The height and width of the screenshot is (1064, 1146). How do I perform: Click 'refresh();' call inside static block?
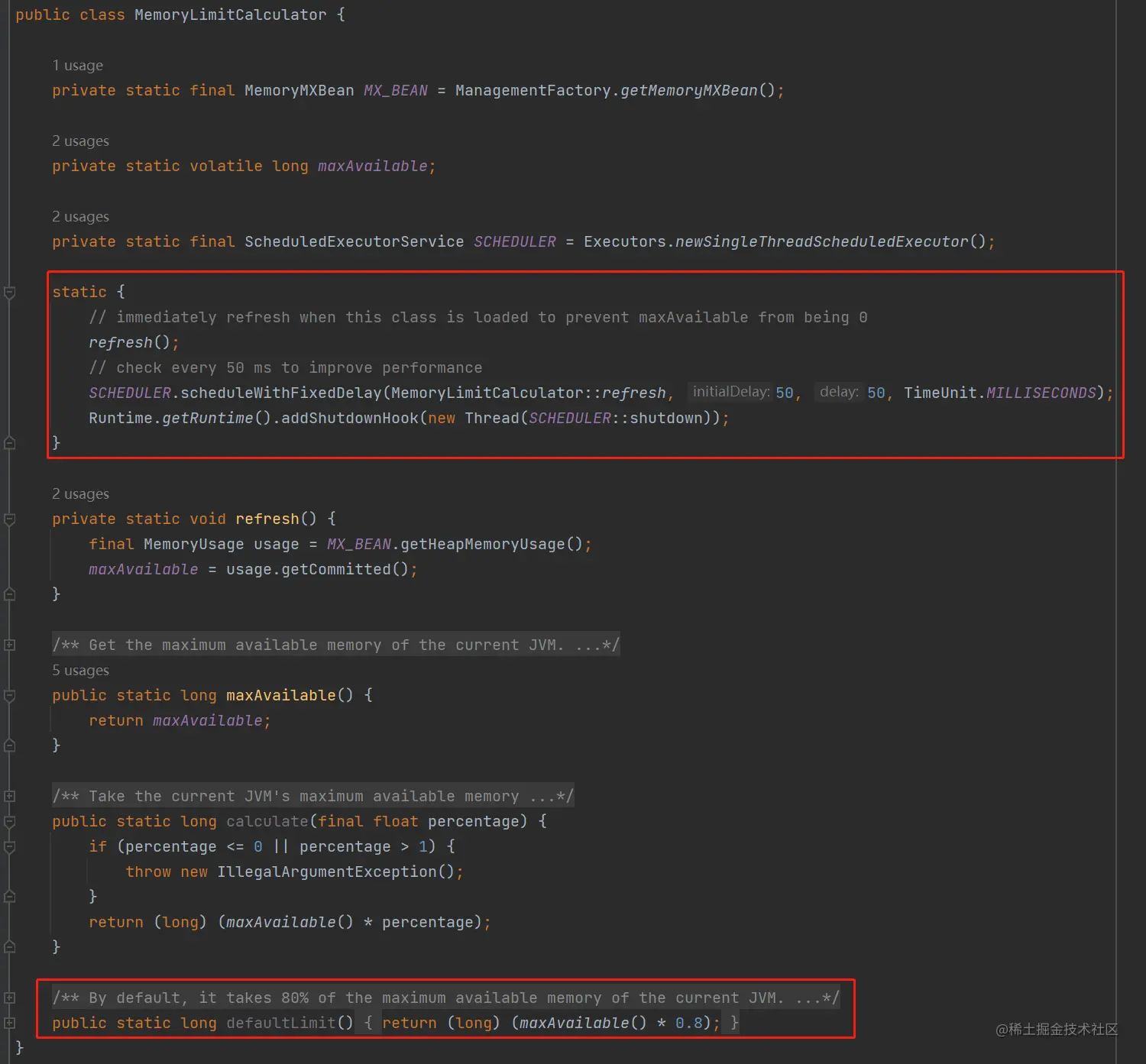click(134, 343)
